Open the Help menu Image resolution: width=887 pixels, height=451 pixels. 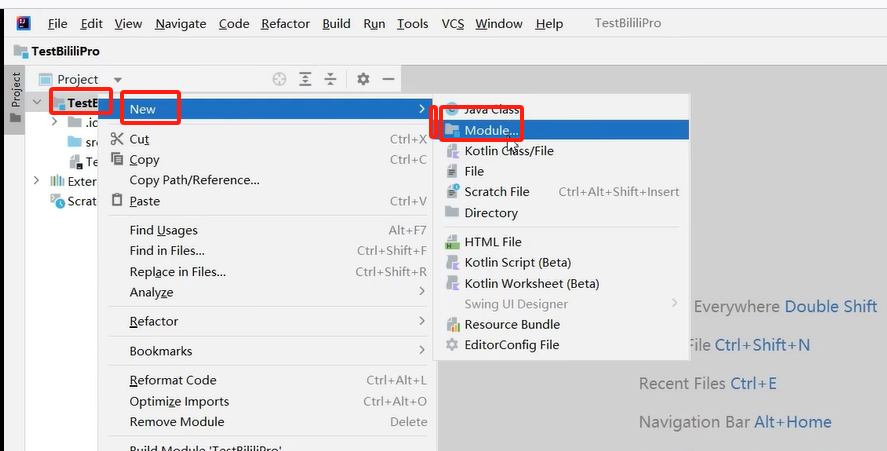(549, 24)
